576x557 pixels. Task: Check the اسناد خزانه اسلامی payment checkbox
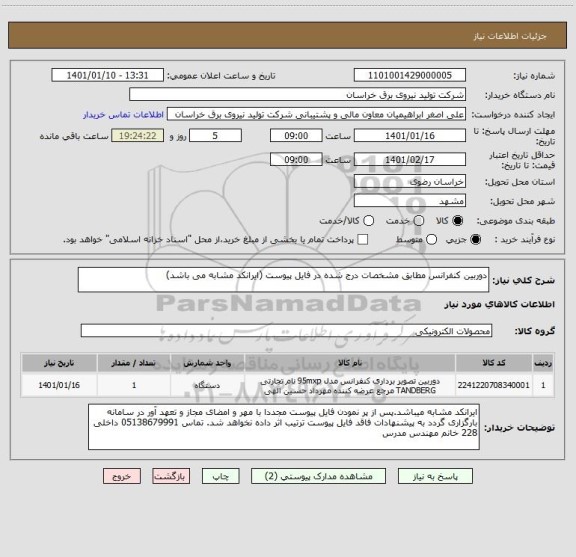[363, 240]
